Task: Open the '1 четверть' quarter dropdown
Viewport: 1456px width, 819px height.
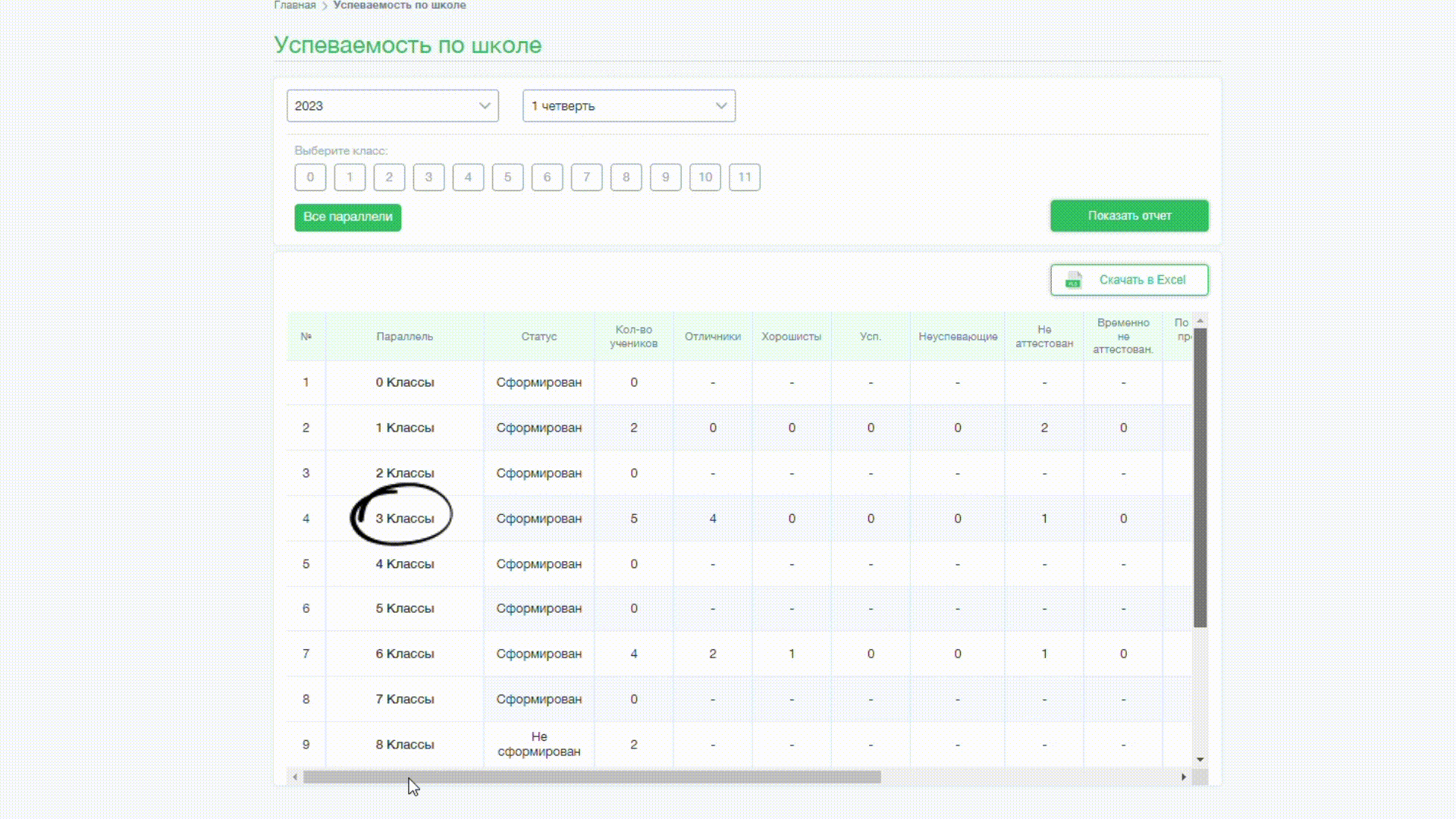Action: pyautogui.click(x=629, y=105)
